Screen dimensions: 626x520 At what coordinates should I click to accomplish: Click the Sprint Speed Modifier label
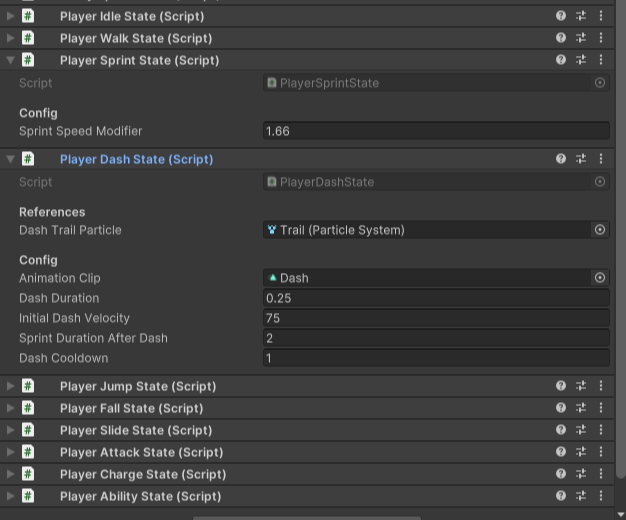[x=81, y=131]
